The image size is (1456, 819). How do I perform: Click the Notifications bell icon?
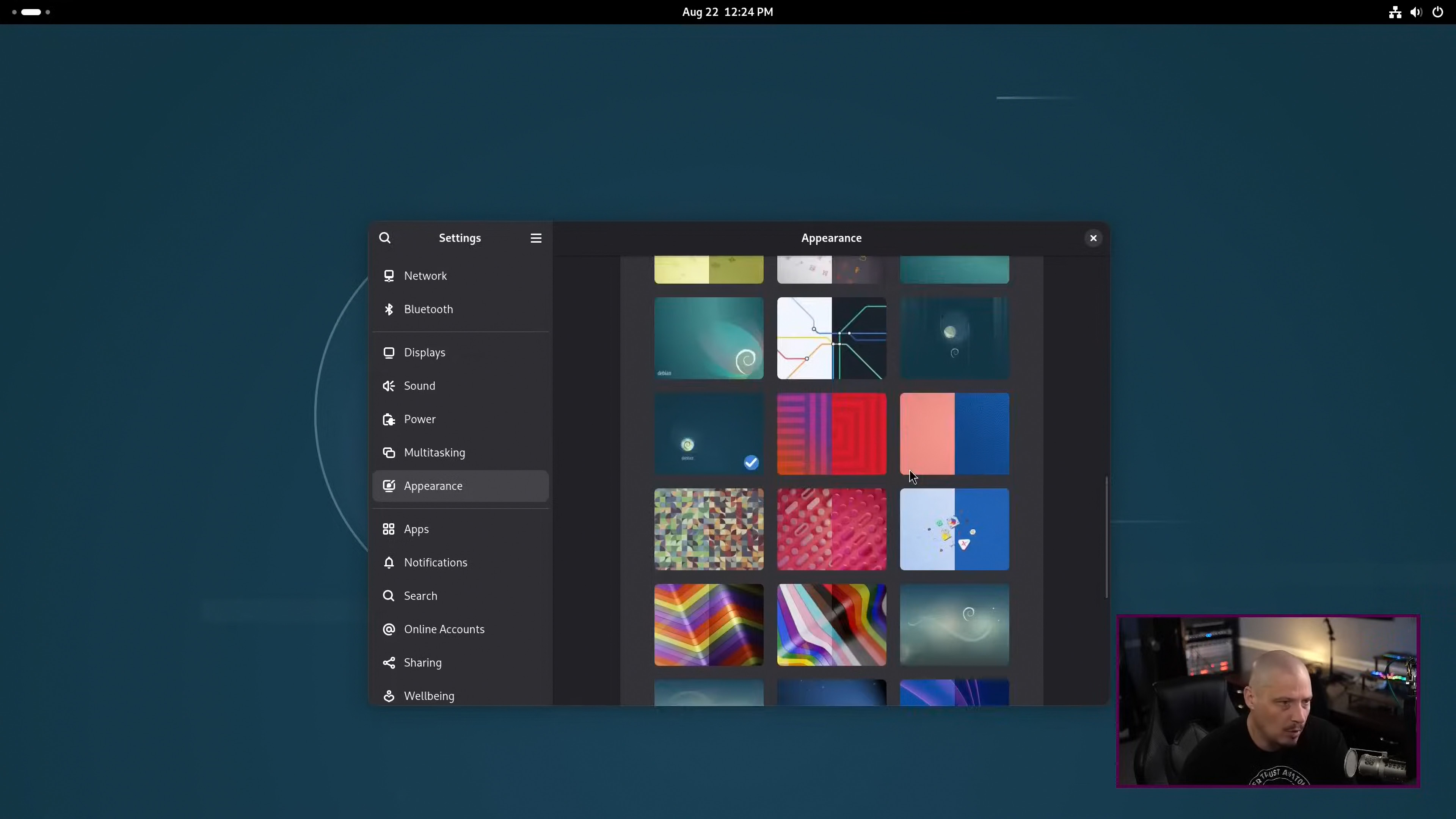(389, 562)
